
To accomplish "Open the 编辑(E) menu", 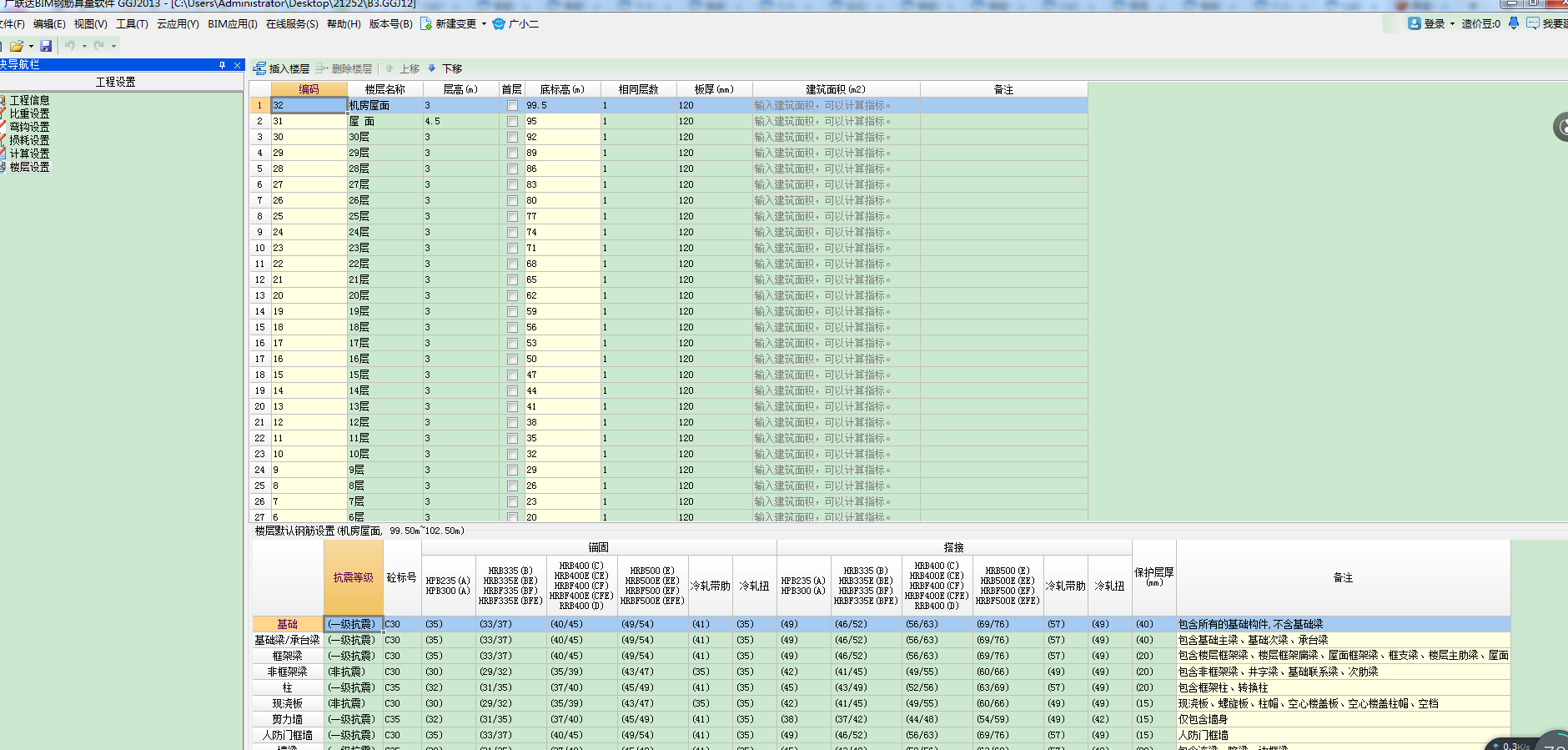I will point(49,23).
